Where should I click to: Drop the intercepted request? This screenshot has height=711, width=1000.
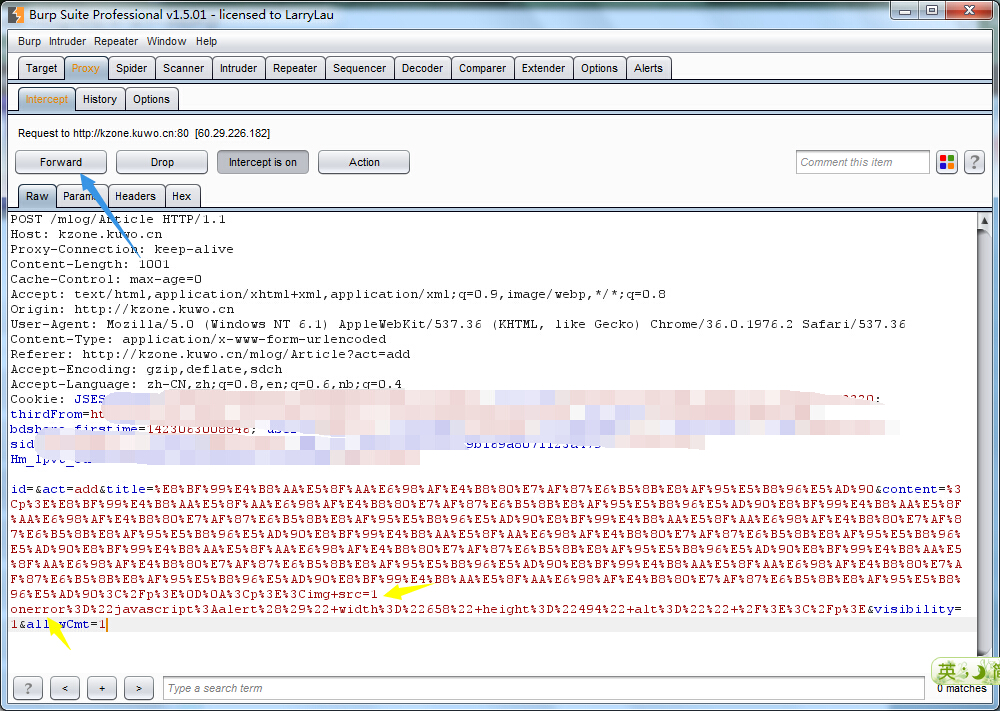pyautogui.click(x=162, y=162)
